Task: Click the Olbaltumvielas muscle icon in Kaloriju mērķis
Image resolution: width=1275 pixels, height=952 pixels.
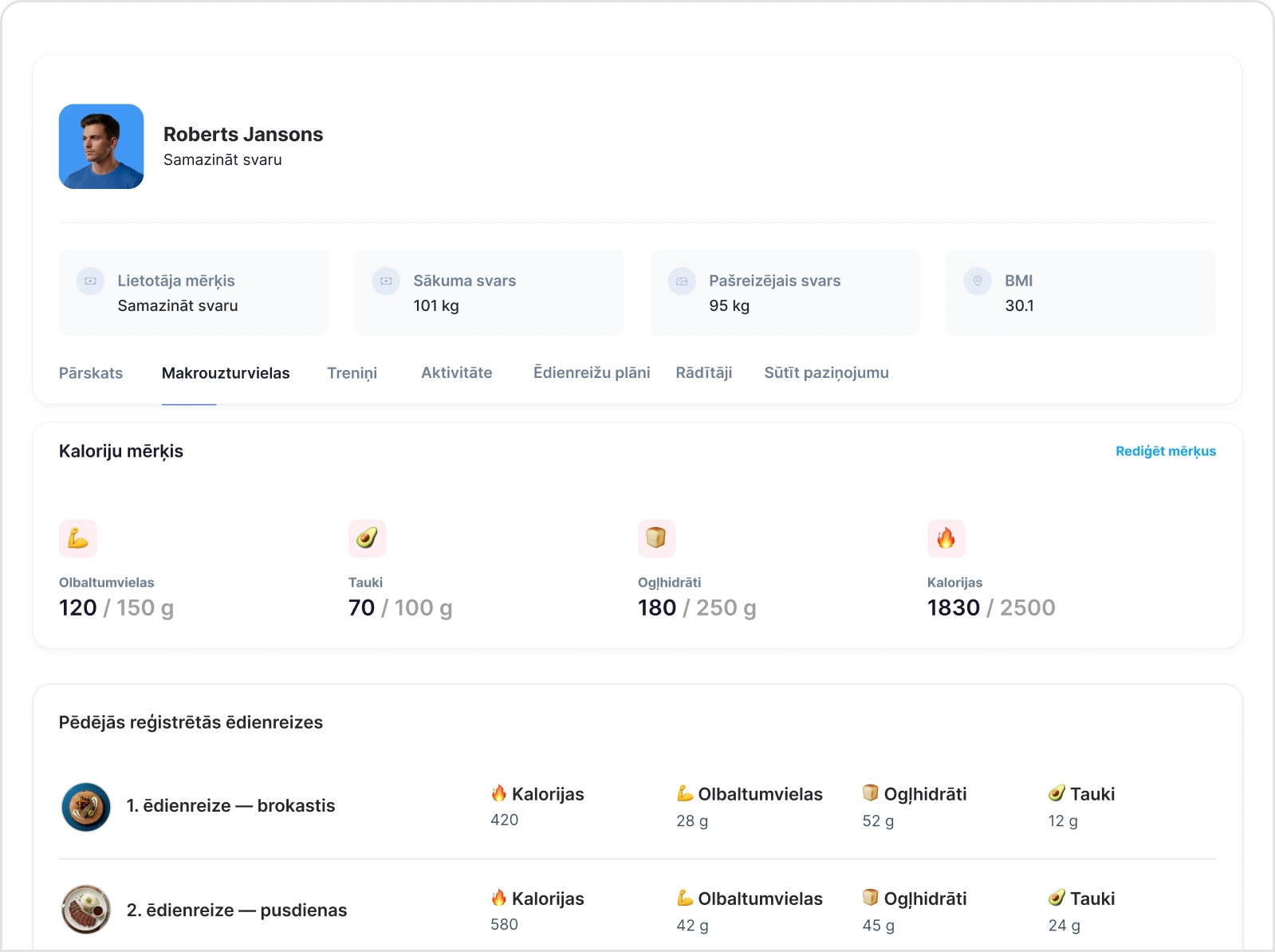Action: pos(78,538)
